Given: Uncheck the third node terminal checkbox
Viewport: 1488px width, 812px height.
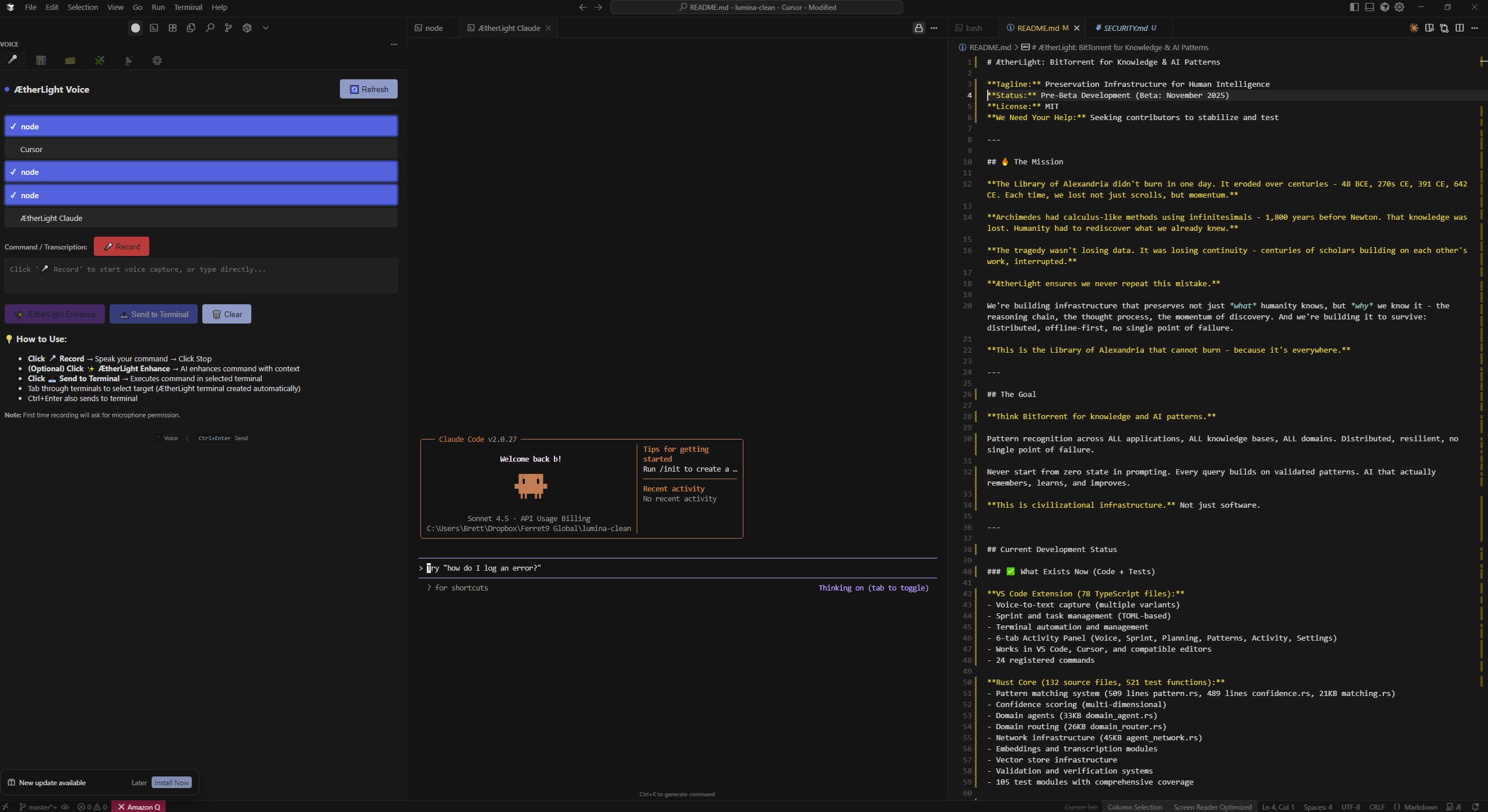Looking at the screenshot, I should [x=13, y=195].
